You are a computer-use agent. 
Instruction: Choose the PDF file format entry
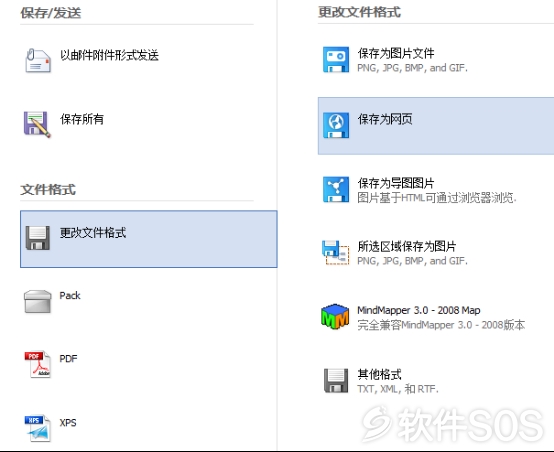tap(68, 359)
